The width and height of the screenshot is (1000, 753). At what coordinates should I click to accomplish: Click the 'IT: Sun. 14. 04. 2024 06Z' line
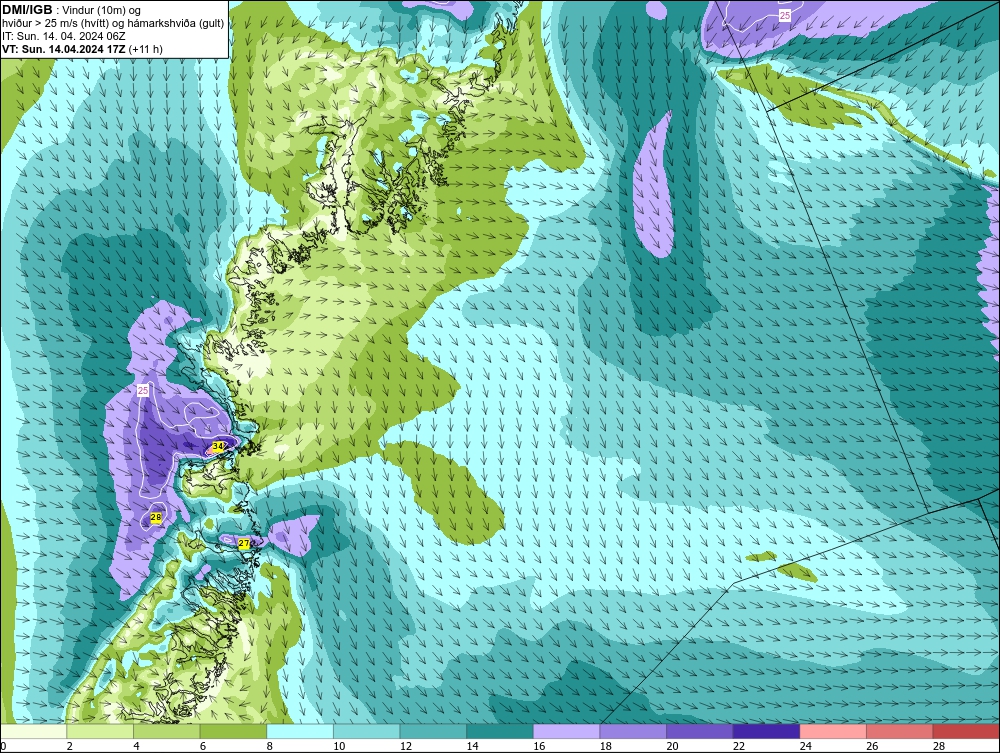coord(63,36)
